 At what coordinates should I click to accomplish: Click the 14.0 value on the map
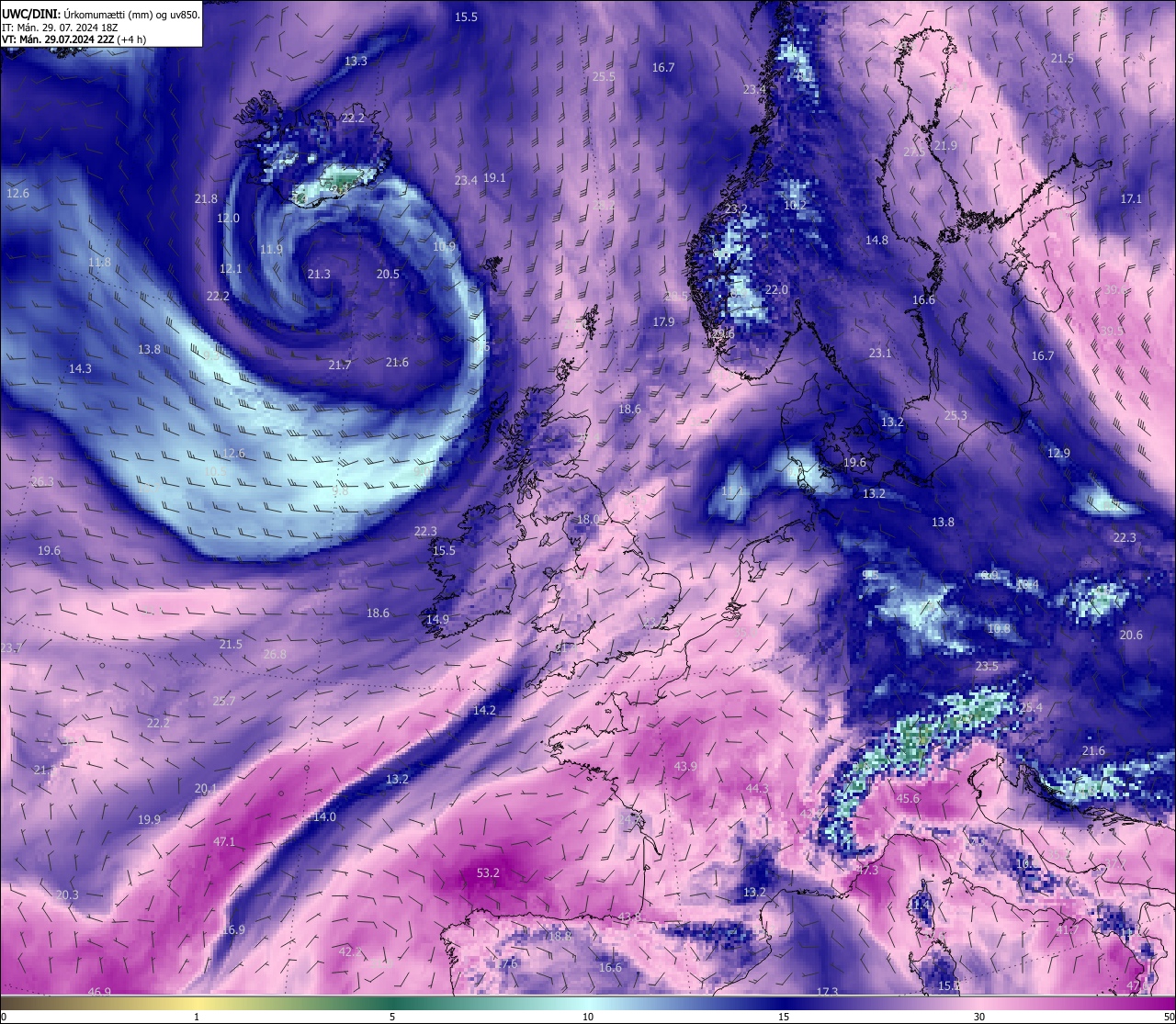324,816
